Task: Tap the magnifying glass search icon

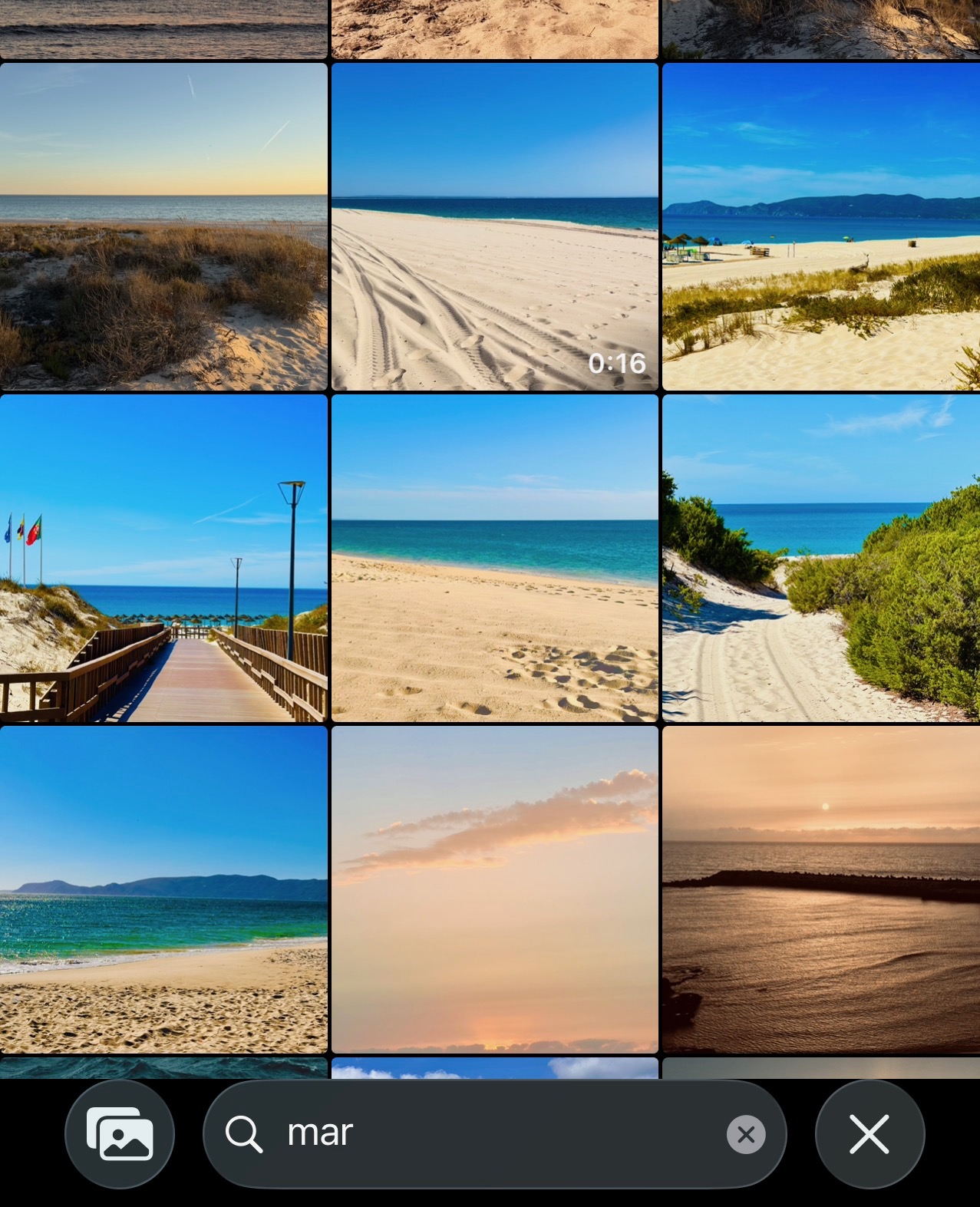Action: (244, 1134)
